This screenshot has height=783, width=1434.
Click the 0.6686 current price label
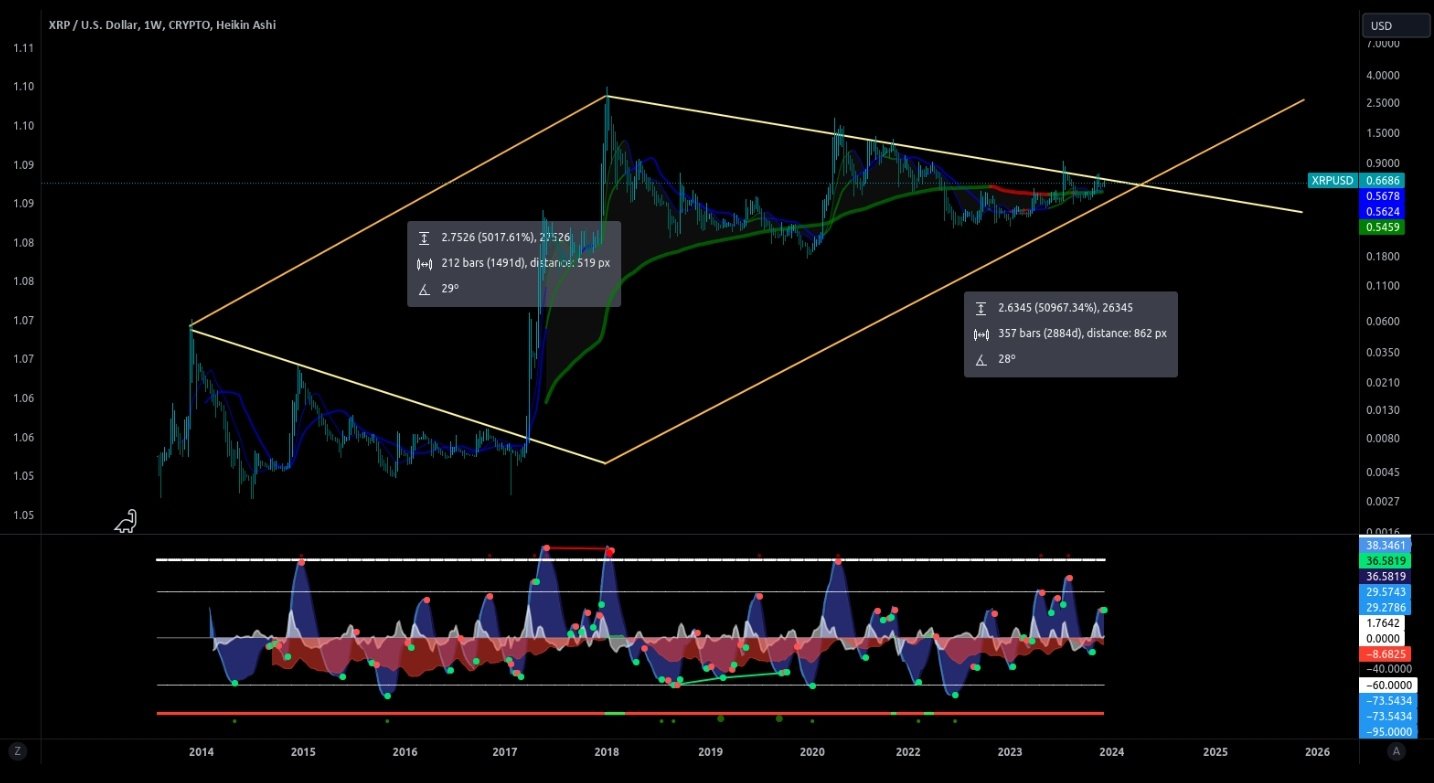1384,180
